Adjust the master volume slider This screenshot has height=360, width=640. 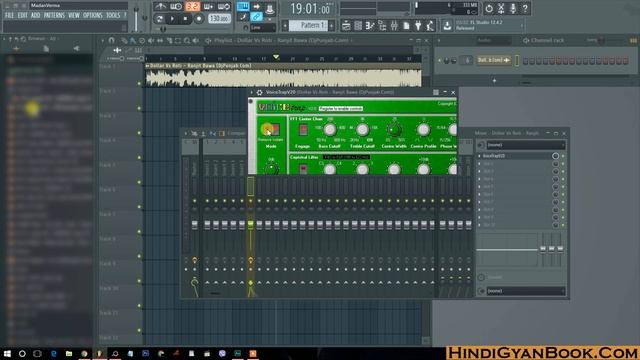coord(136,18)
